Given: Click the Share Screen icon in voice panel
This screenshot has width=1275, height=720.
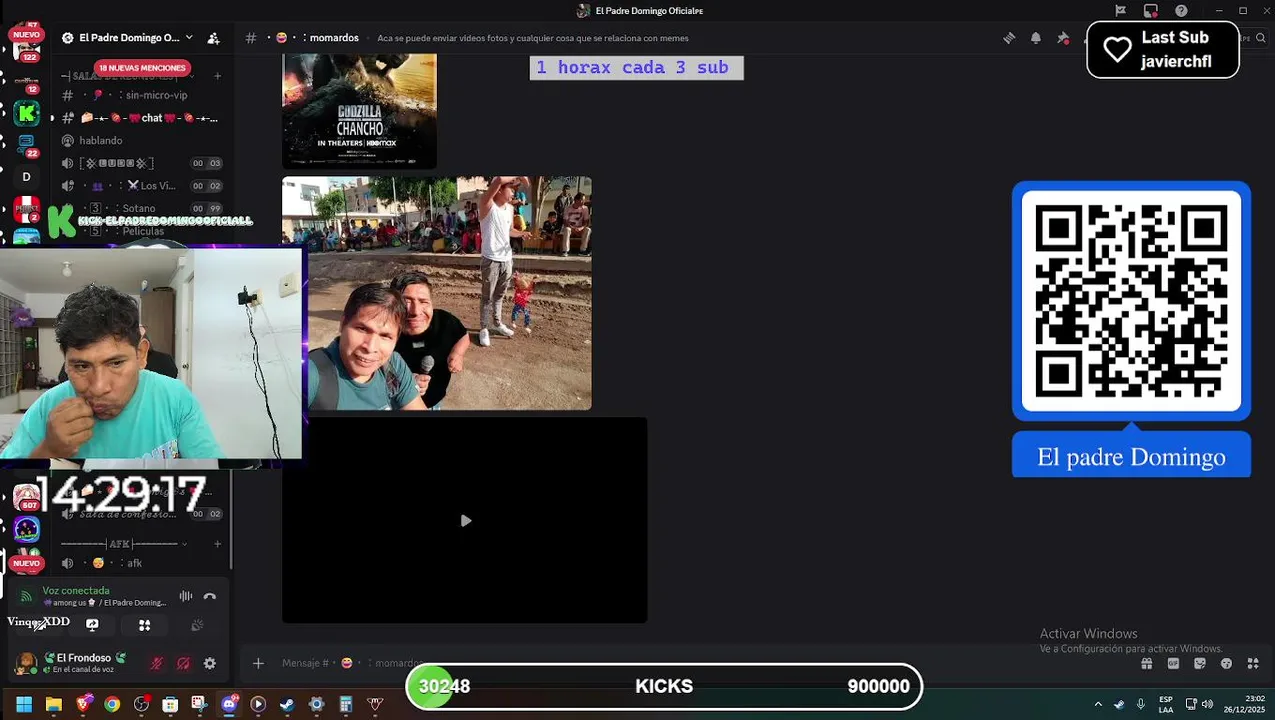Looking at the screenshot, I should coord(92,625).
